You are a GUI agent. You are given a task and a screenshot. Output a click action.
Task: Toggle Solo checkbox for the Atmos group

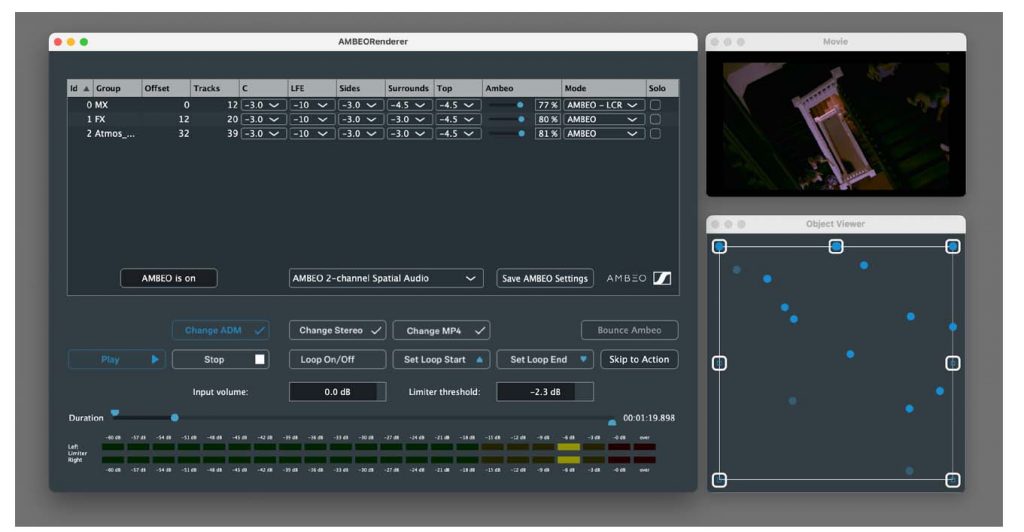(x=655, y=134)
